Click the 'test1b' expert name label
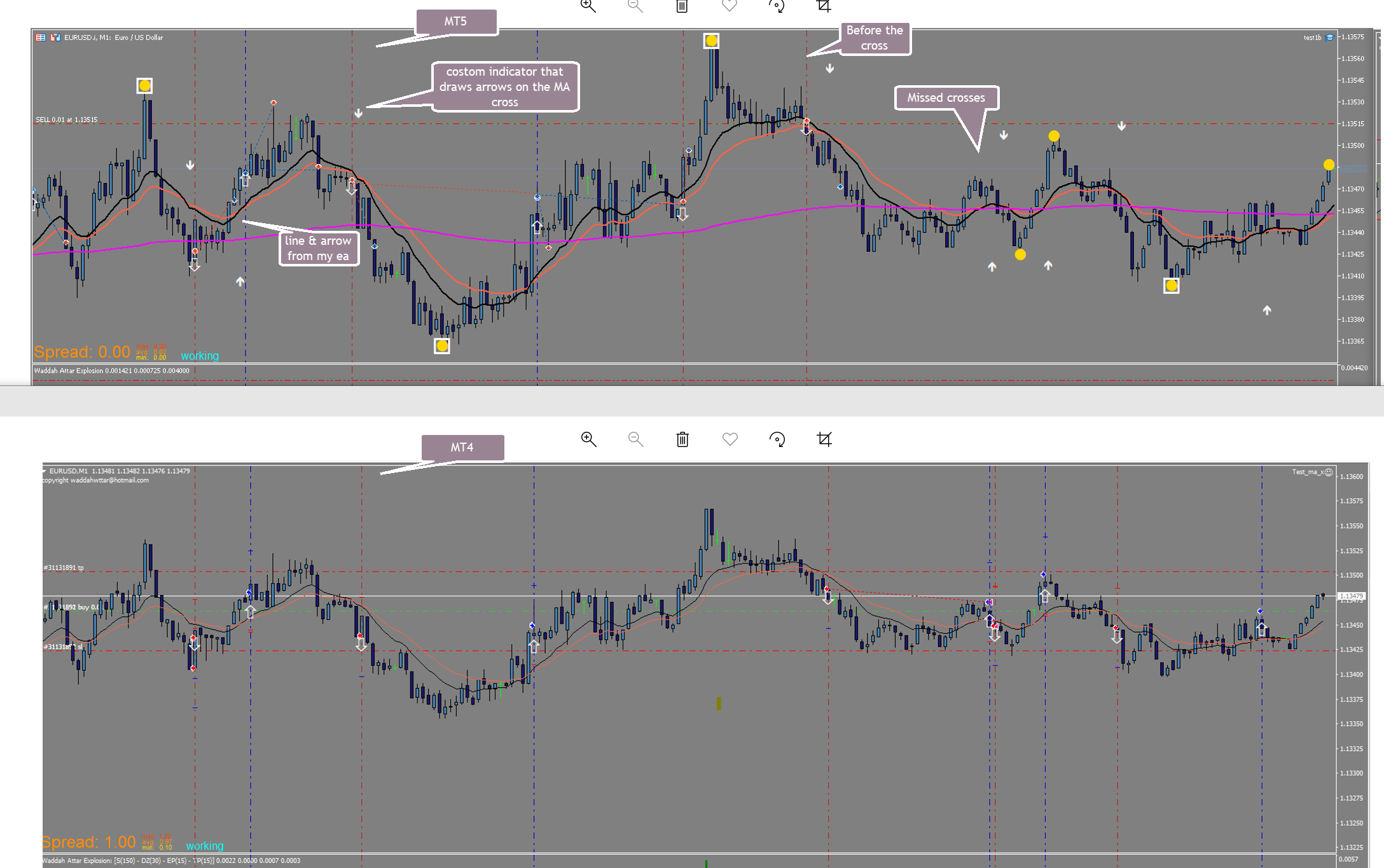Image resolution: width=1384 pixels, height=868 pixels. [1312, 38]
